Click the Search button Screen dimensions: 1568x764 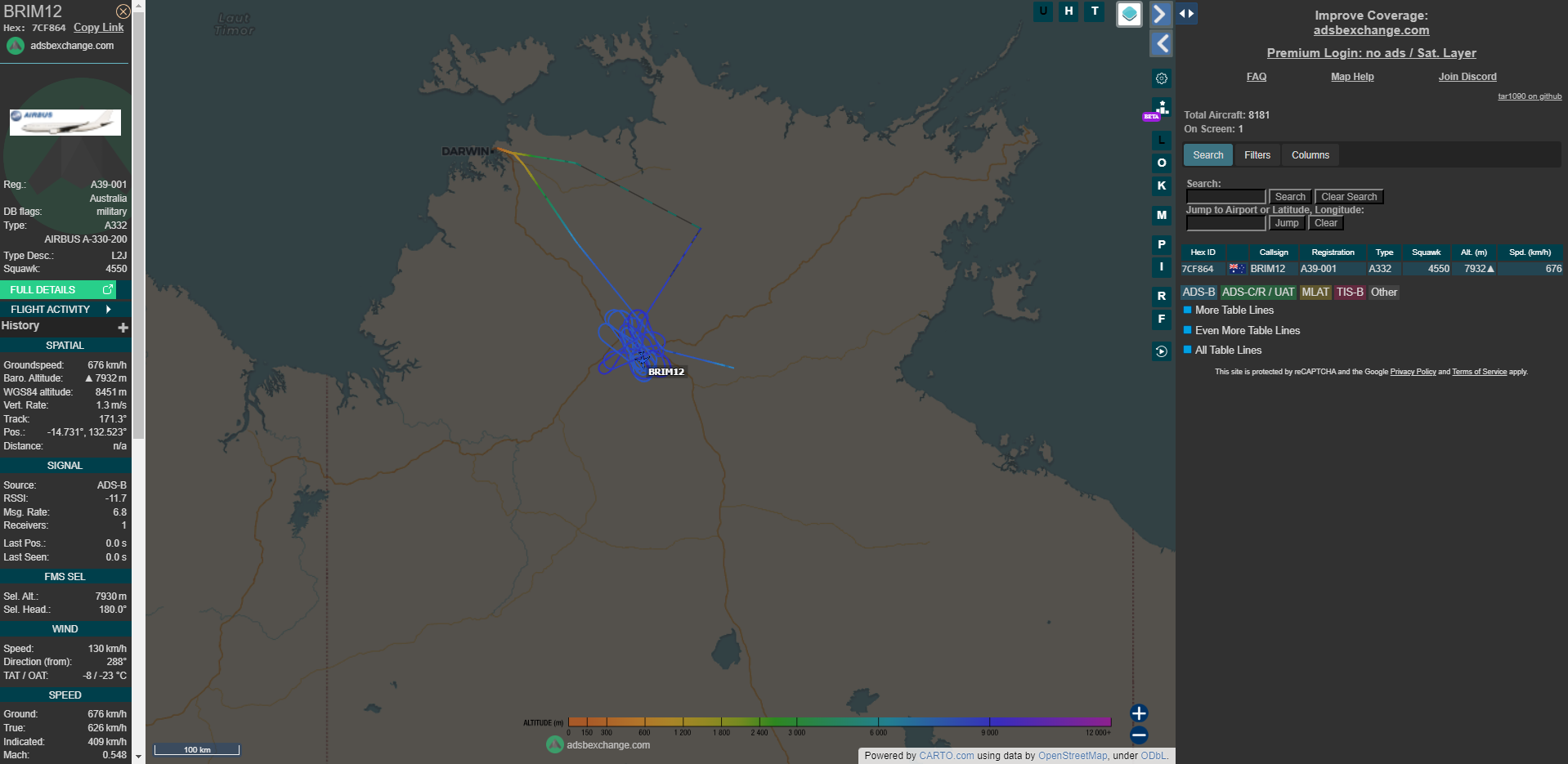(1290, 197)
